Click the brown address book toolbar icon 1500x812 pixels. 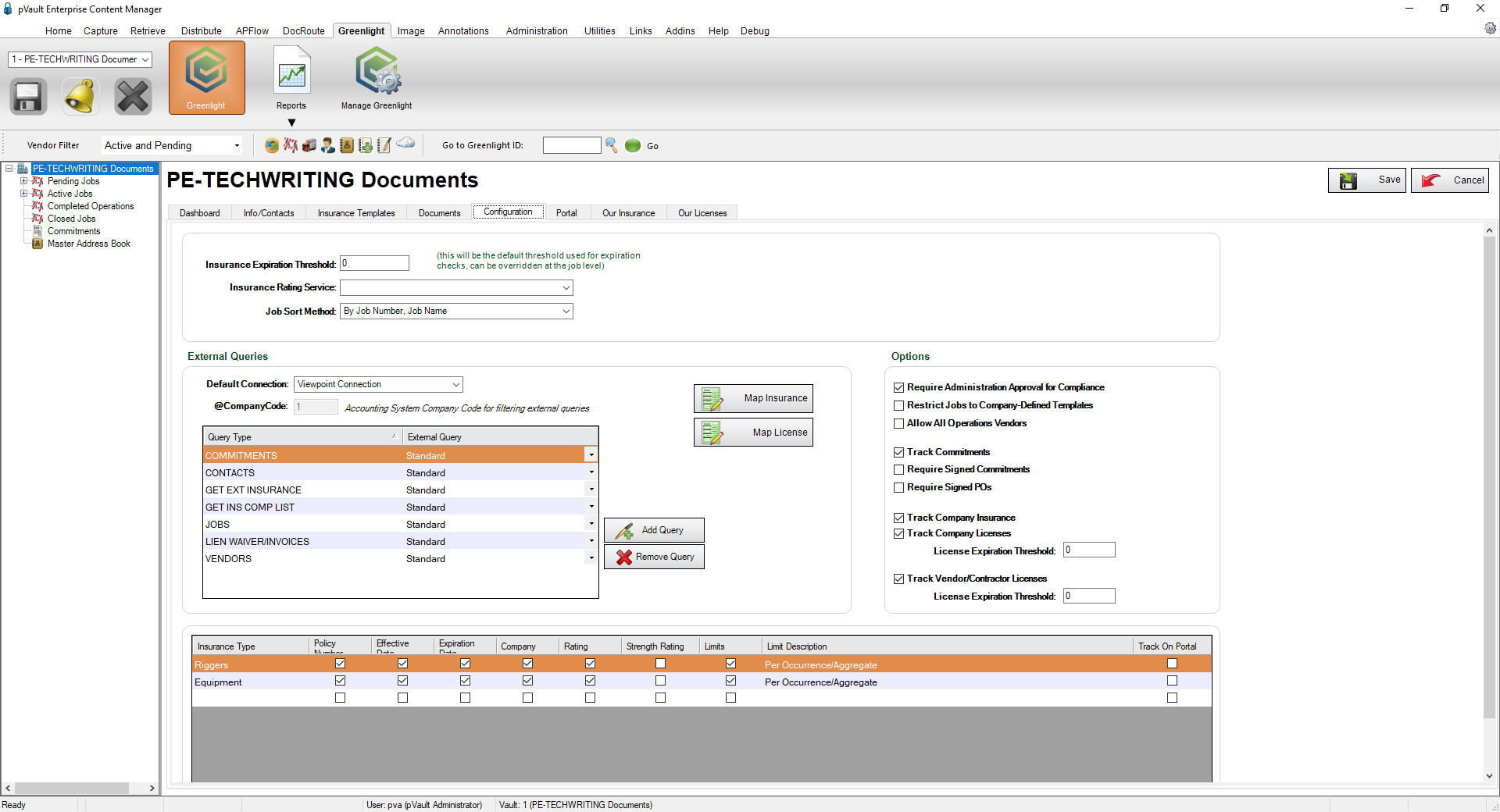coord(347,145)
